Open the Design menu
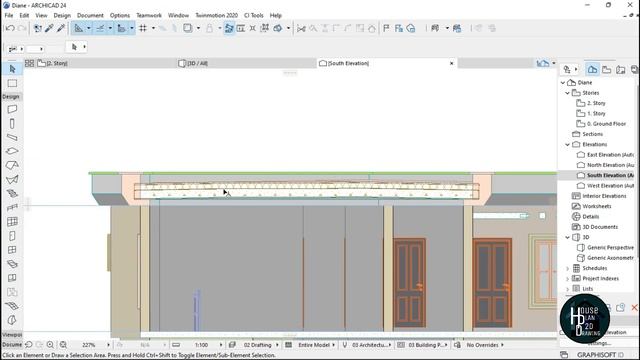This screenshot has height=360, width=640. (x=62, y=15)
